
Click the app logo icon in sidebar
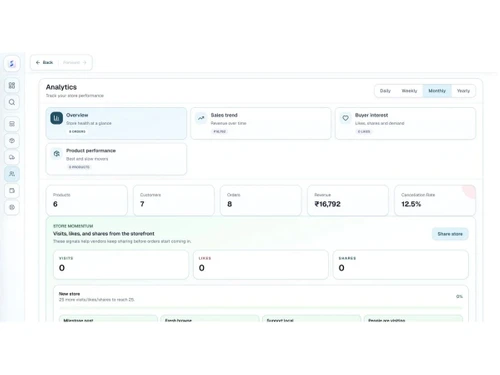click(12, 63)
